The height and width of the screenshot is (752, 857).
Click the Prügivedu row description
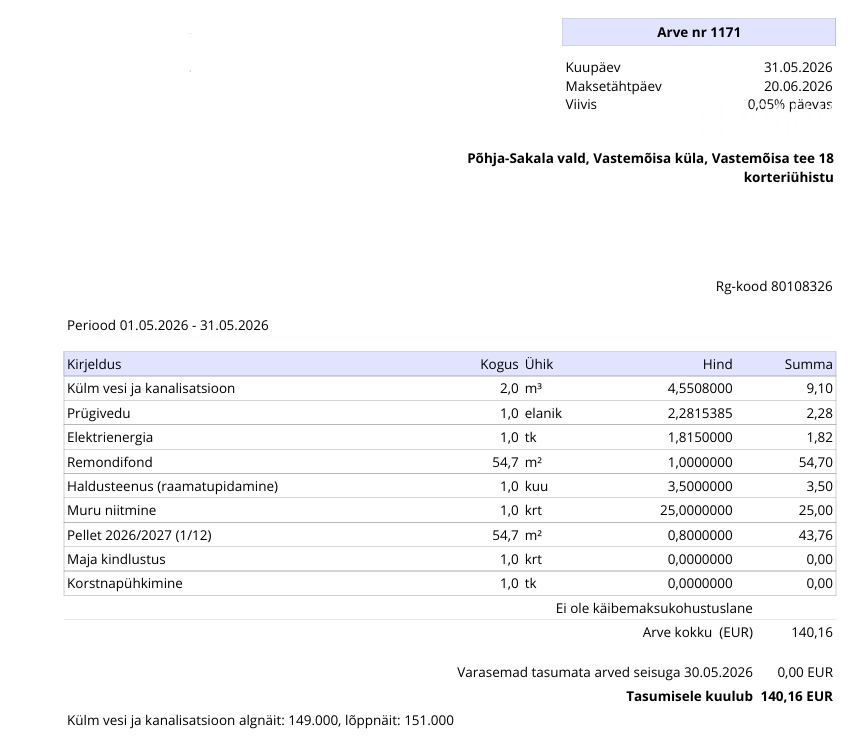[98, 413]
